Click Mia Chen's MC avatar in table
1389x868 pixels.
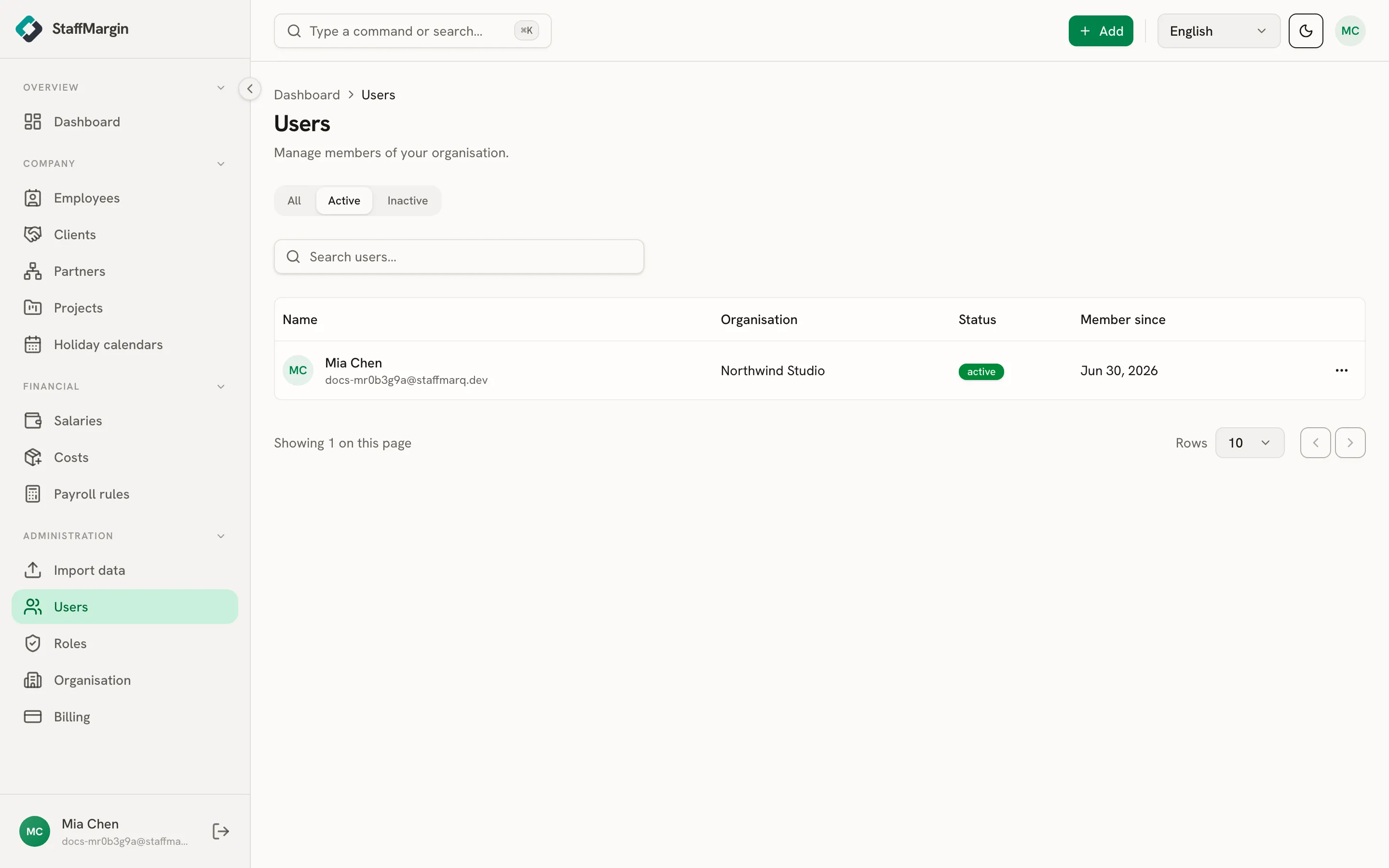pos(298,370)
